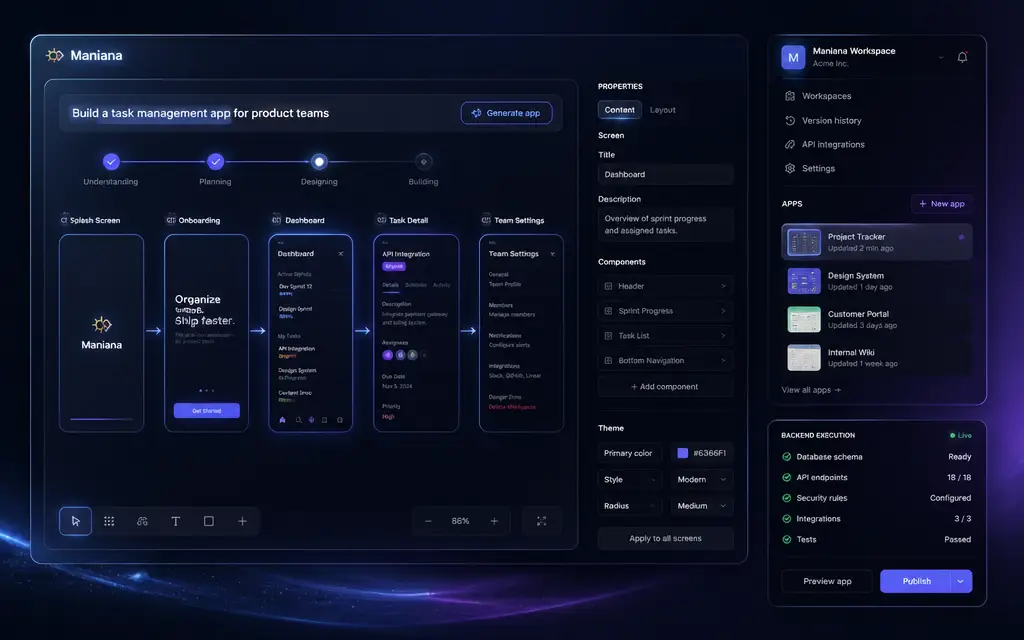Open Internal Wiki app thumbnail
This screenshot has height=640, width=1024.
pyautogui.click(x=804, y=358)
